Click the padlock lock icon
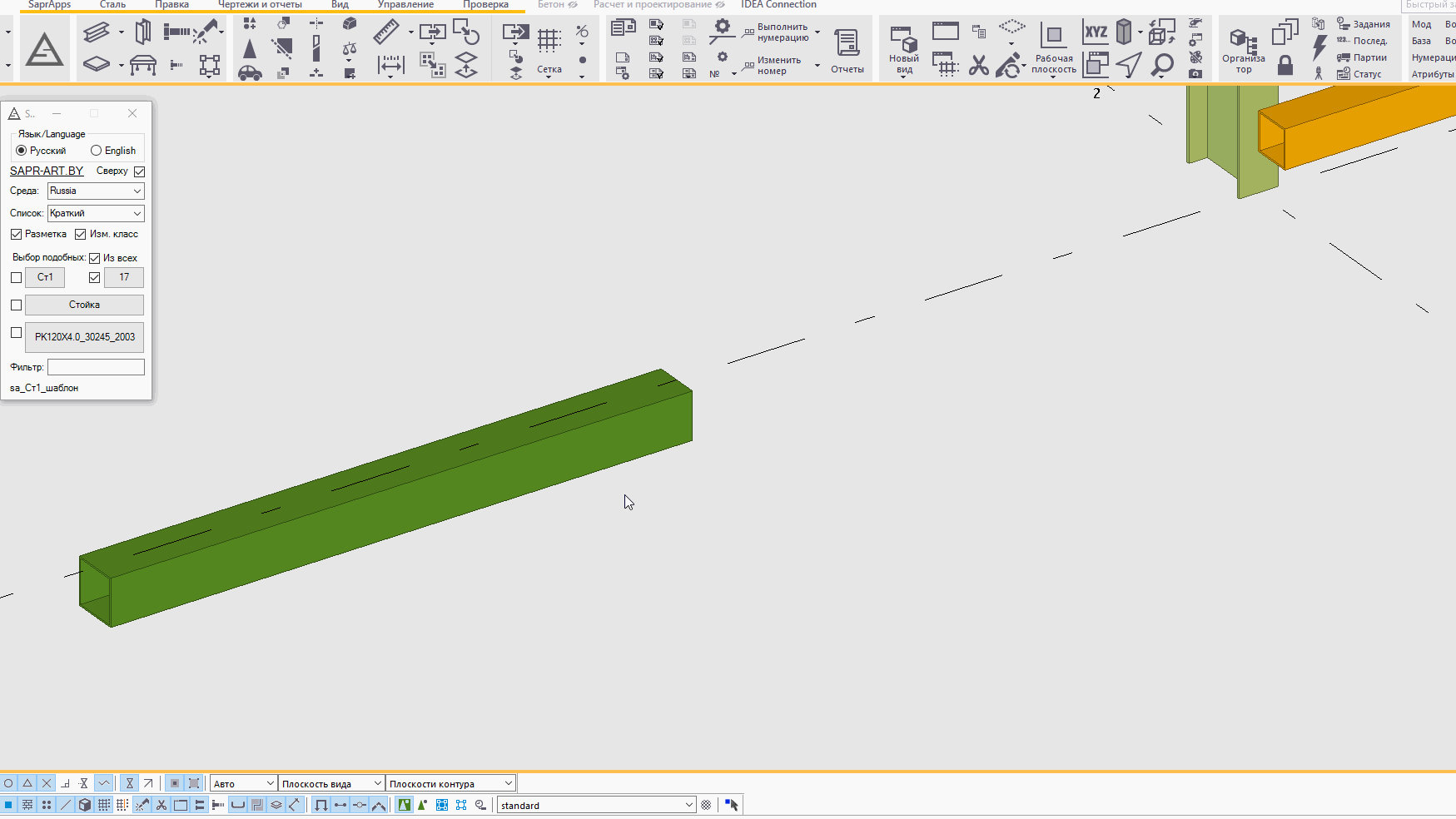Image resolution: width=1456 pixels, height=819 pixels. (x=1285, y=65)
